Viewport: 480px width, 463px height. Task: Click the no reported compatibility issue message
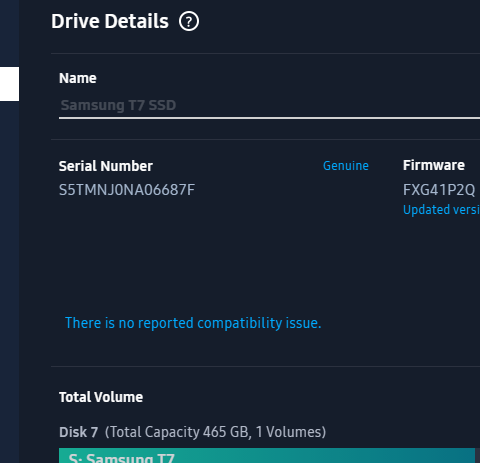tap(193, 323)
